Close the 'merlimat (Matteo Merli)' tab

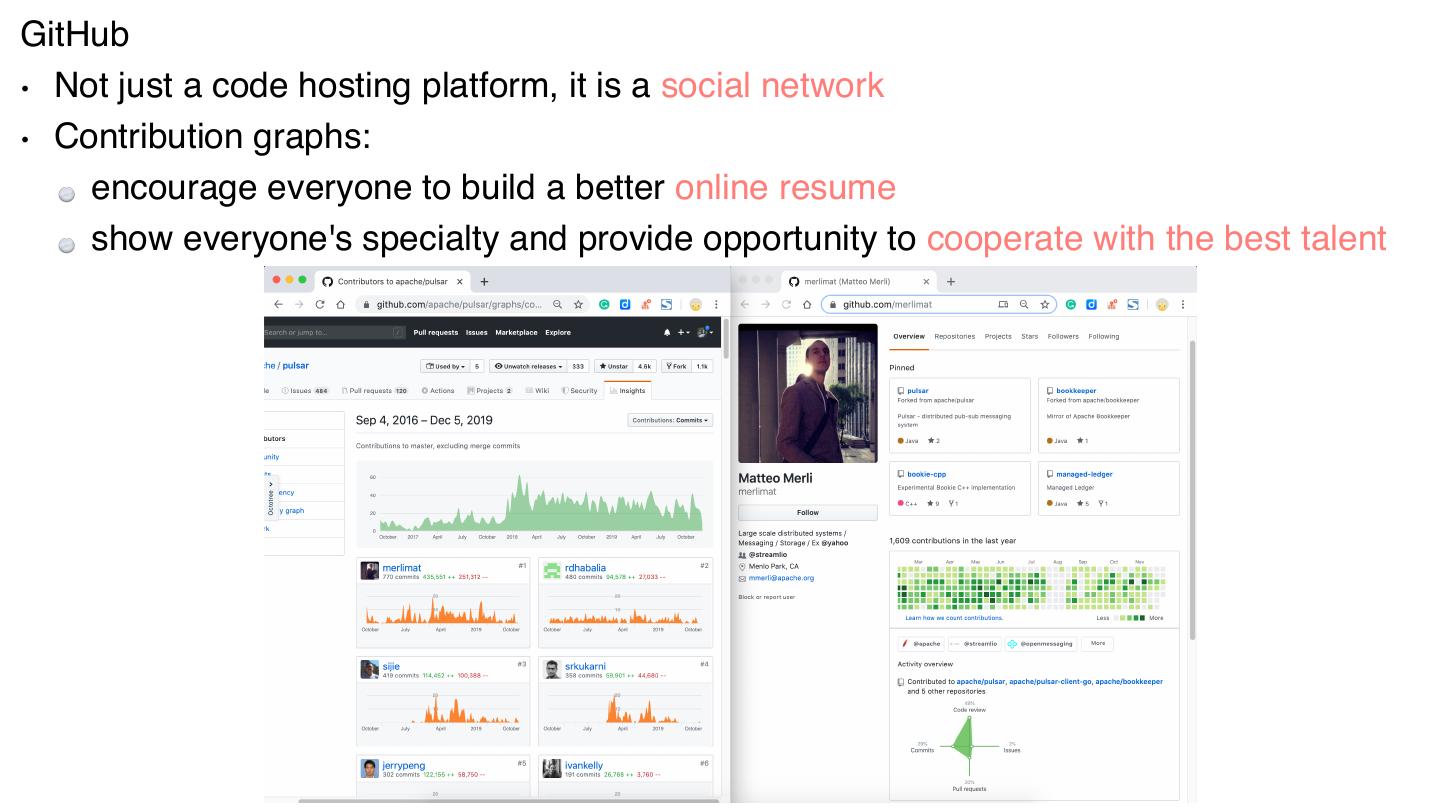point(926,282)
